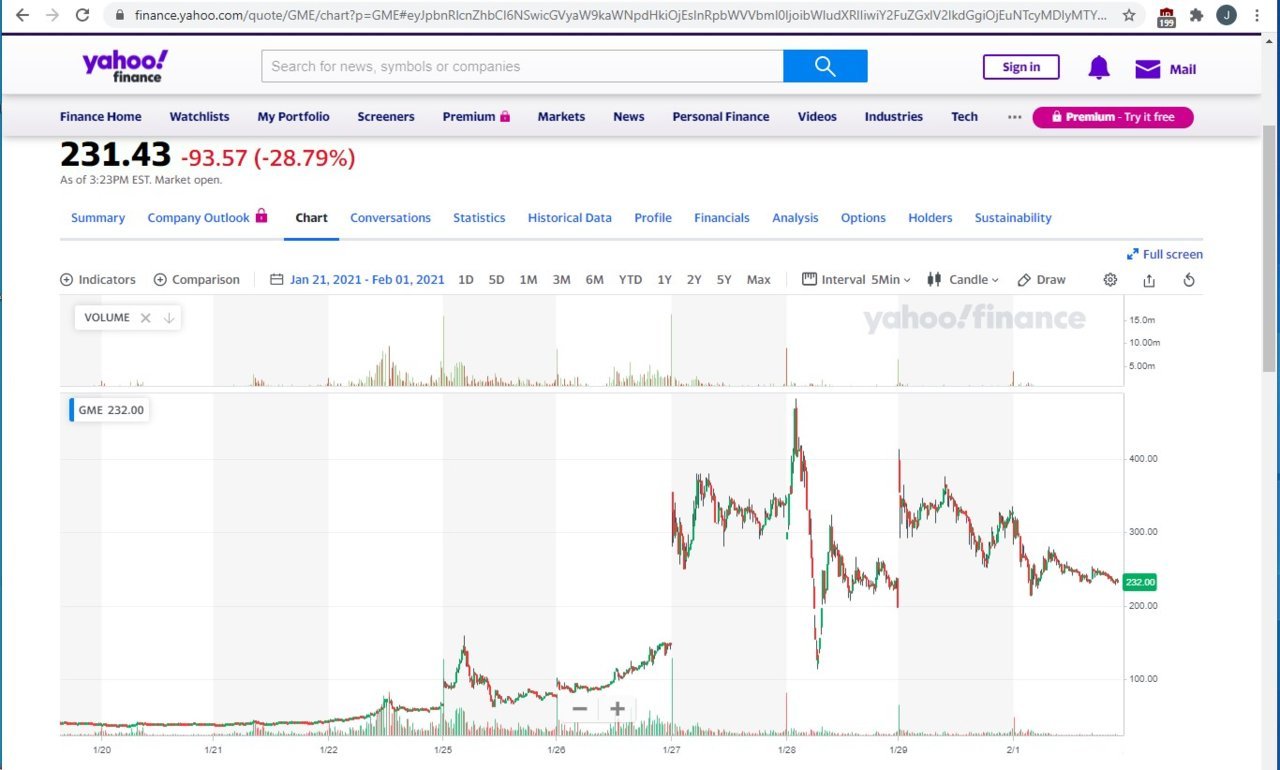Open notifications with the bell icon

point(1099,68)
